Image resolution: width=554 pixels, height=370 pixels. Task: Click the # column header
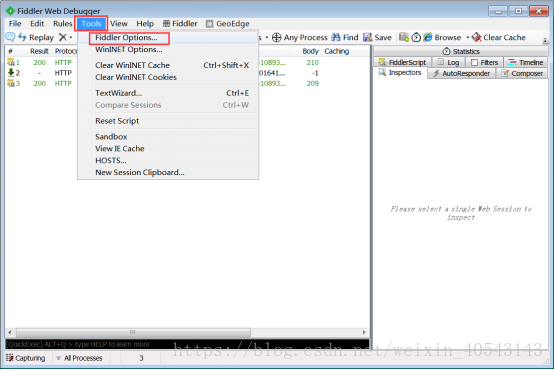point(11,51)
